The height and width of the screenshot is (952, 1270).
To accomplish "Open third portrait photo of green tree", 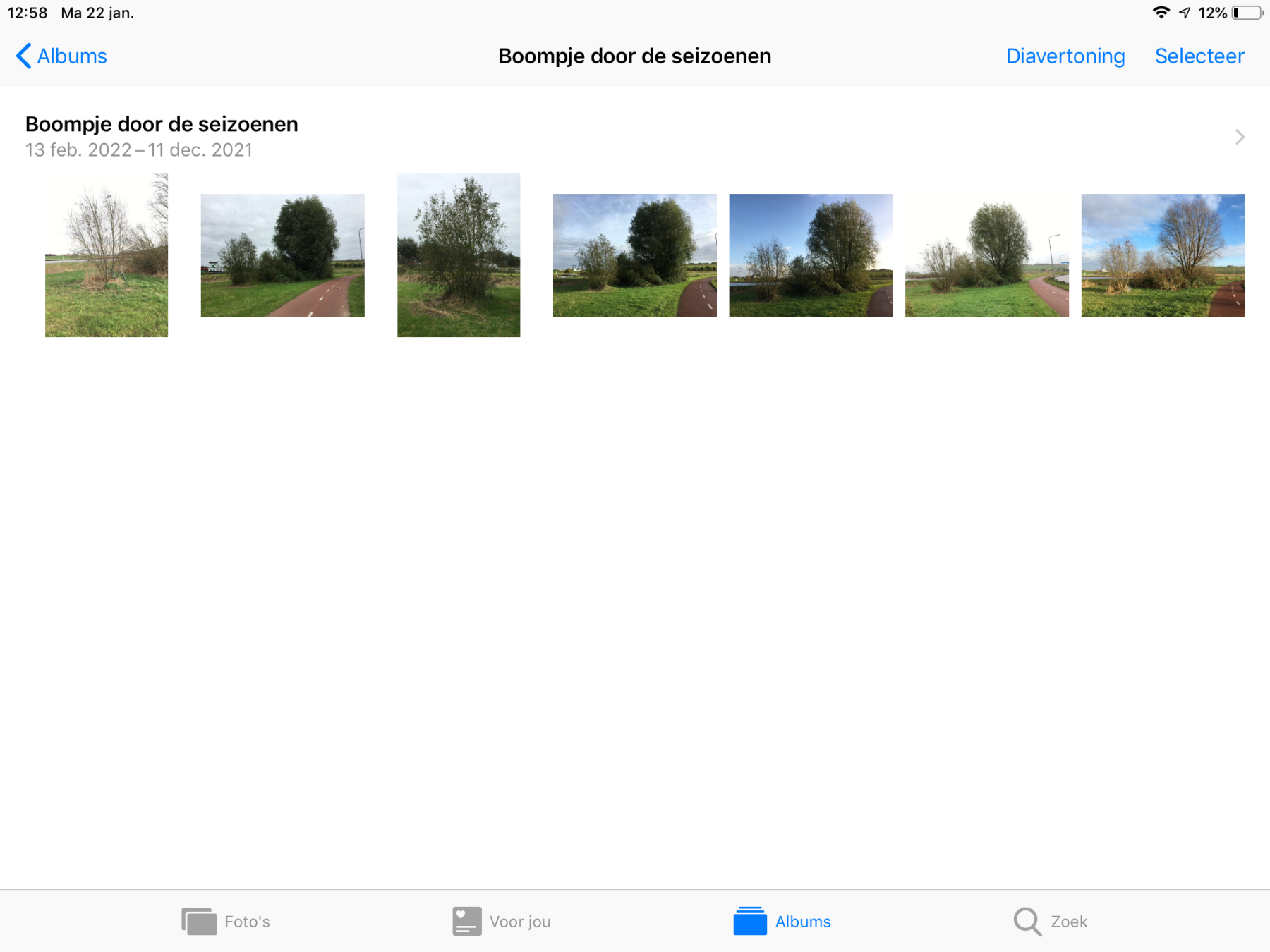I will coord(459,255).
